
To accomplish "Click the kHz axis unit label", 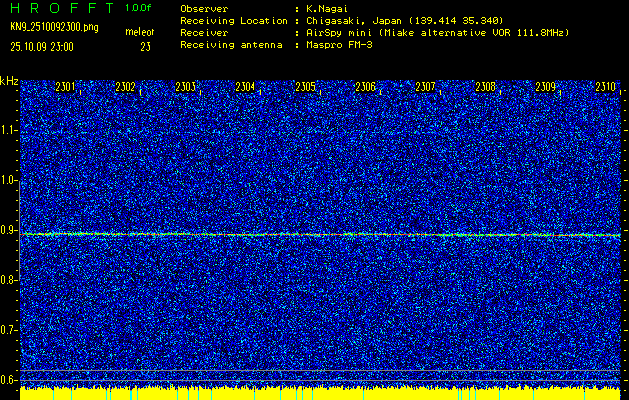I will click(9, 81).
